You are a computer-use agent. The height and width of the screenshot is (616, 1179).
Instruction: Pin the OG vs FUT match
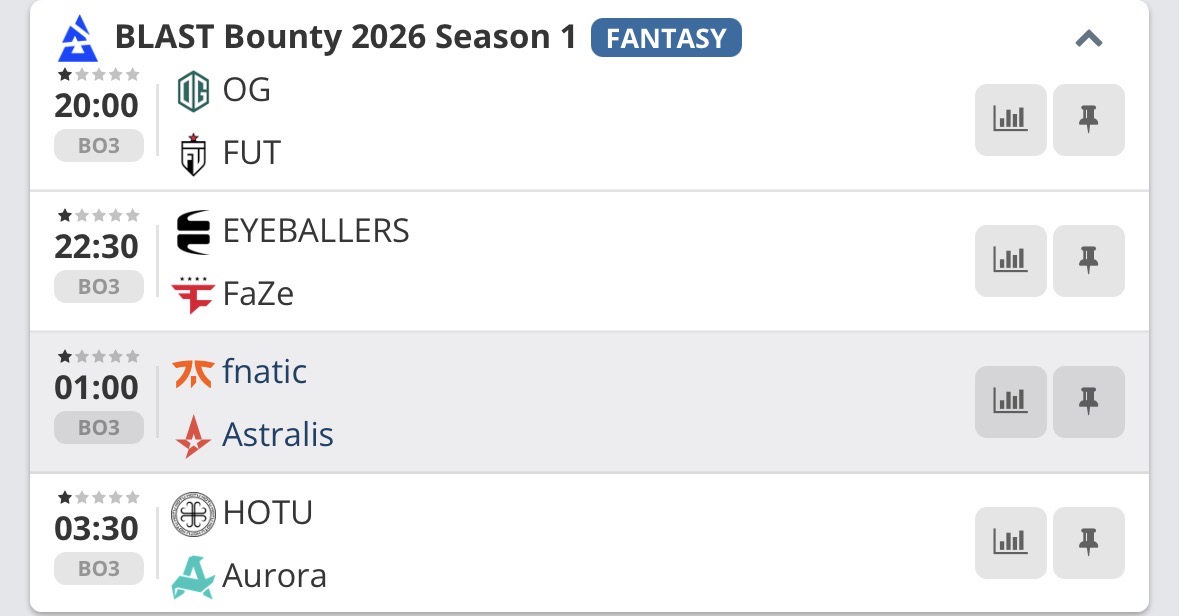1088,120
